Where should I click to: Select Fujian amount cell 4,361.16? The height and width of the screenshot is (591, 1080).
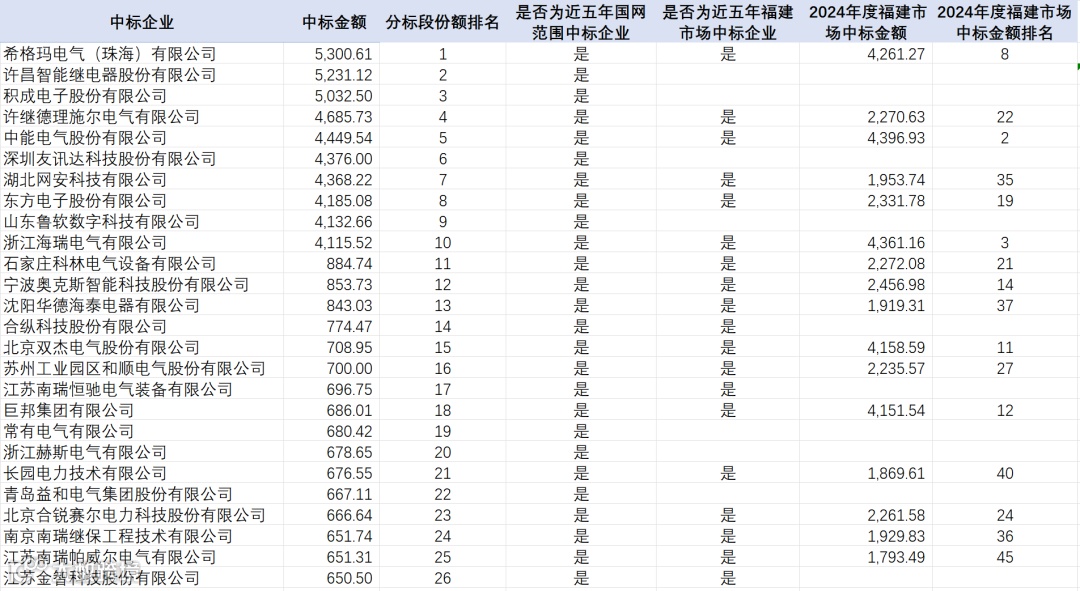click(866, 242)
